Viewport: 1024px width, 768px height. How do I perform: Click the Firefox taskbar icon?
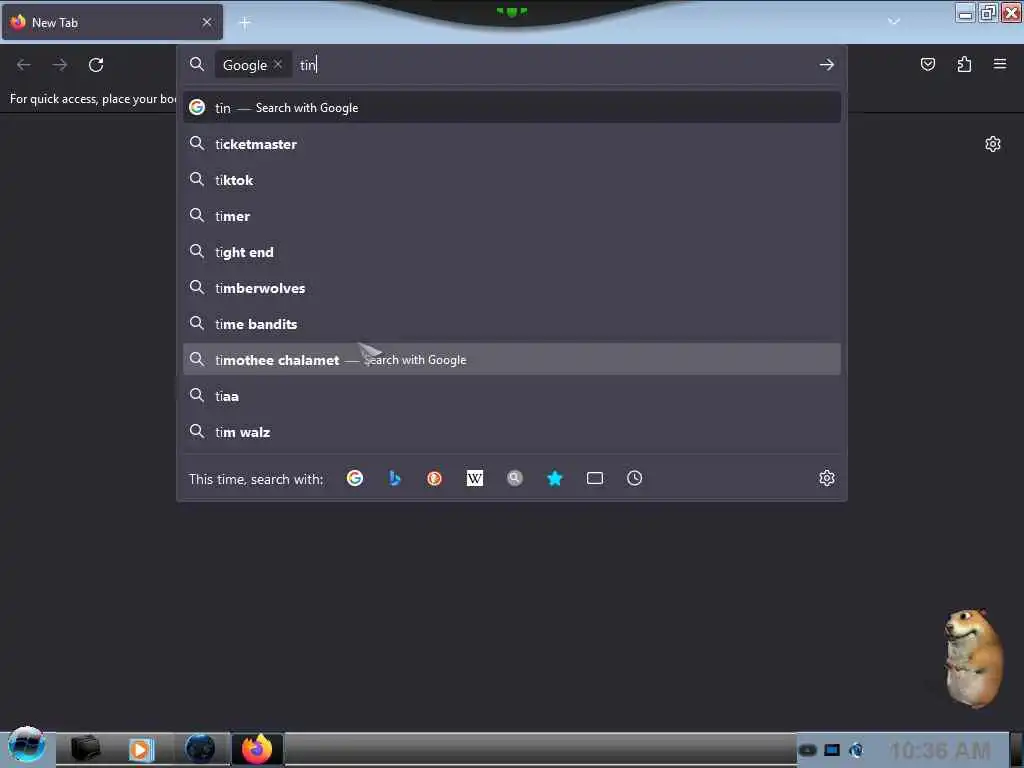(x=257, y=748)
